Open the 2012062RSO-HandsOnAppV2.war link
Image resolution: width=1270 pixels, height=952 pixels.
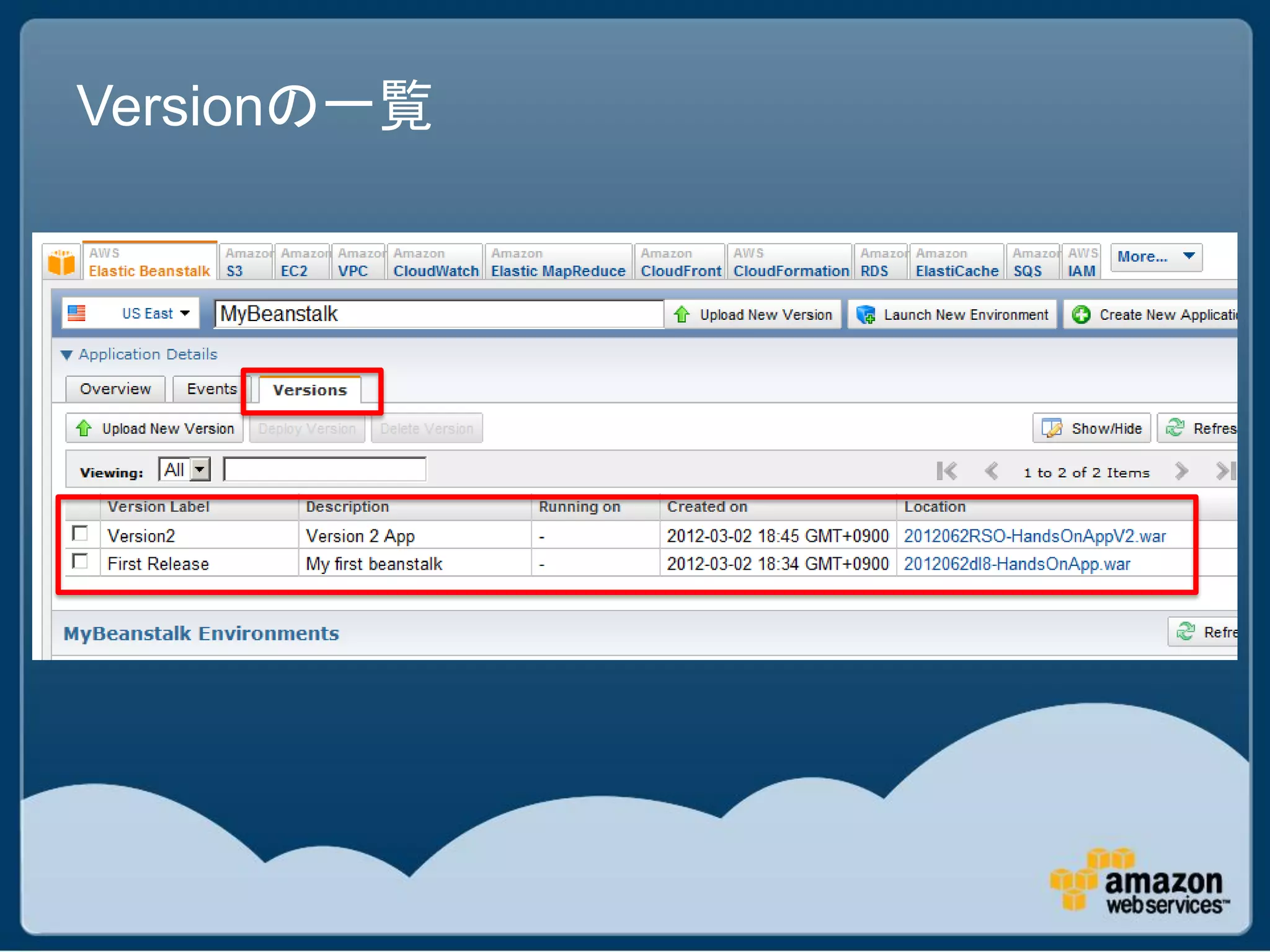click(1034, 536)
